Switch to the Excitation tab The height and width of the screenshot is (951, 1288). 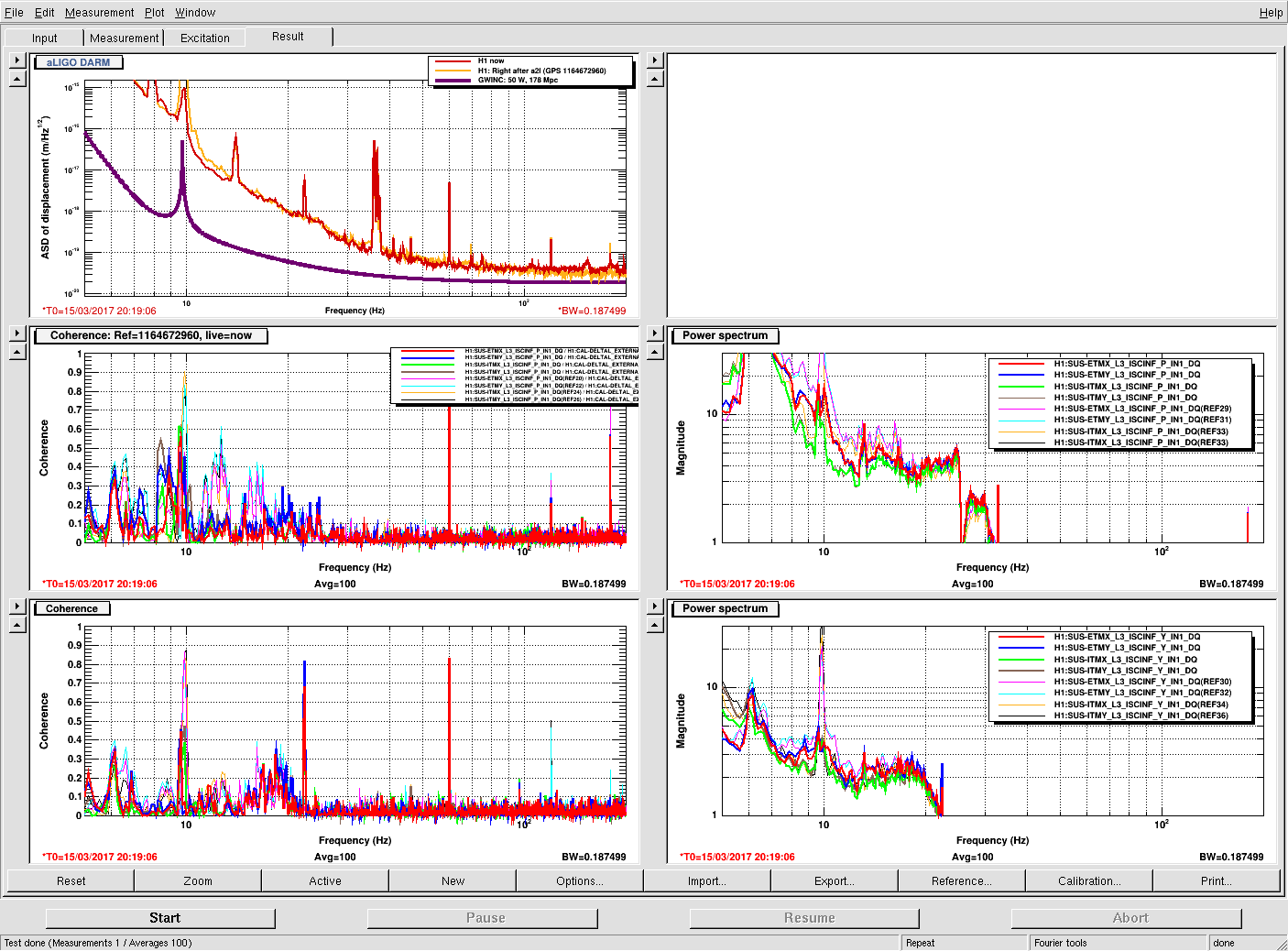point(204,38)
